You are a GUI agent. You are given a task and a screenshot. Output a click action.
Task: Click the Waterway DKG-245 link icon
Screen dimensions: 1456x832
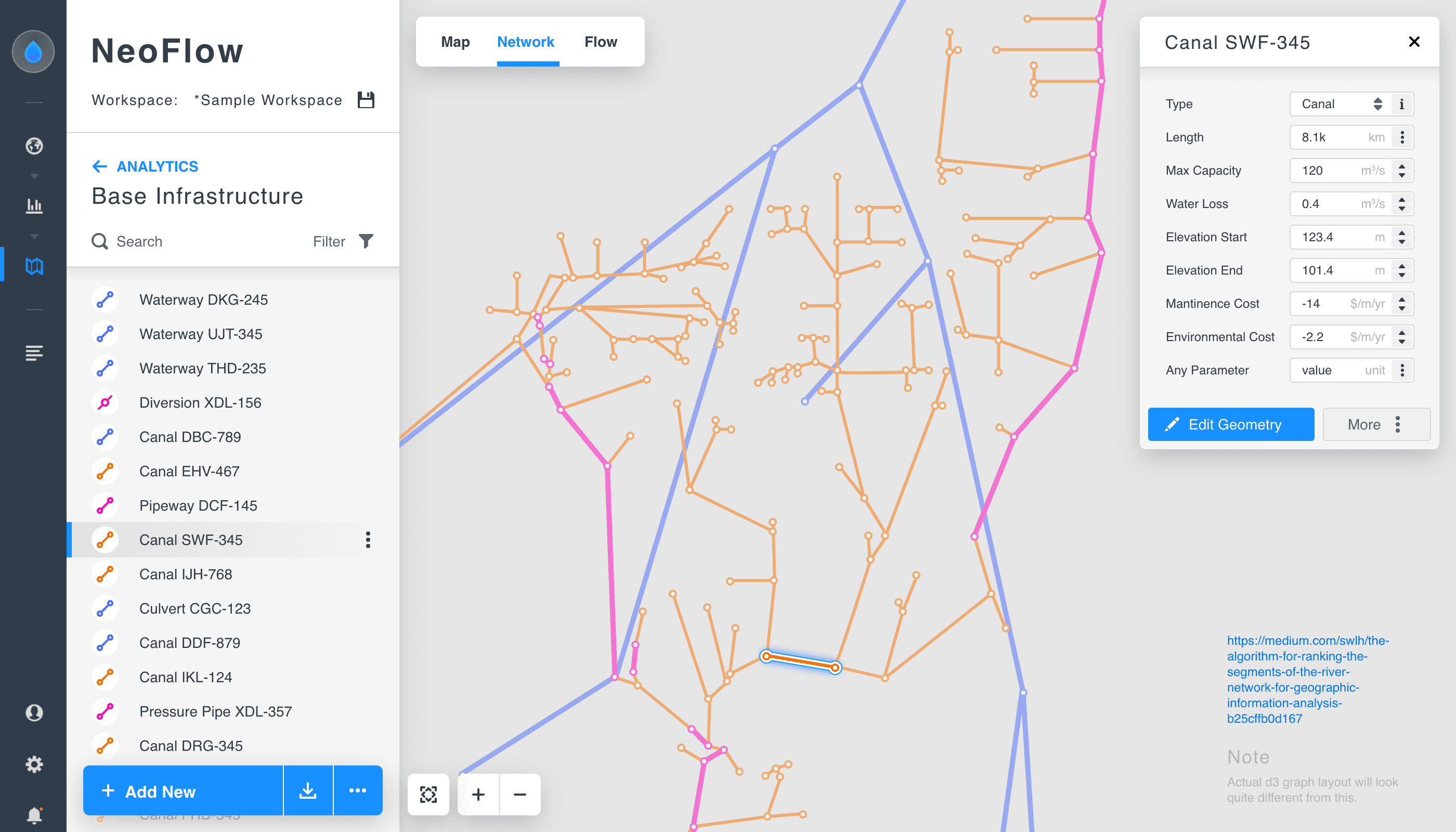click(105, 300)
